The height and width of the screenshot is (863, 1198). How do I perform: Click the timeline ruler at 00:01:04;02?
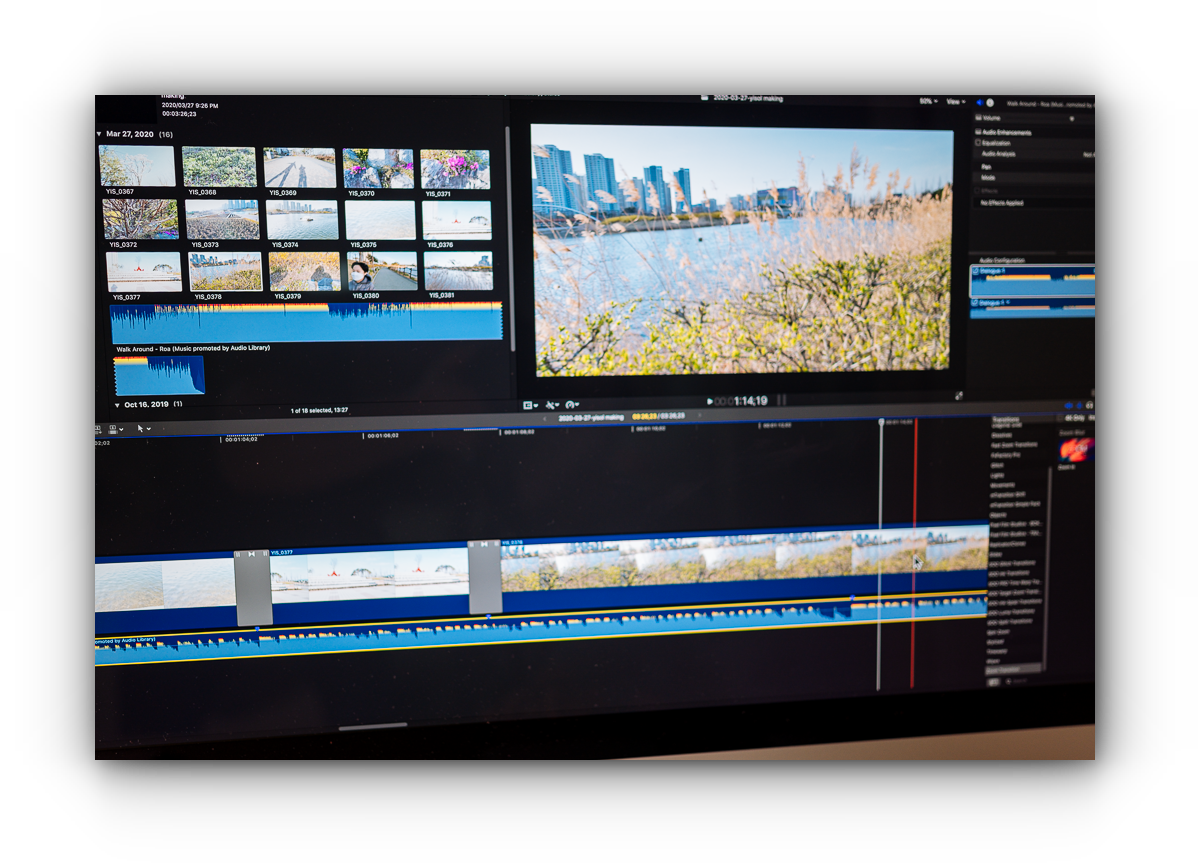pyautogui.click(x=241, y=439)
